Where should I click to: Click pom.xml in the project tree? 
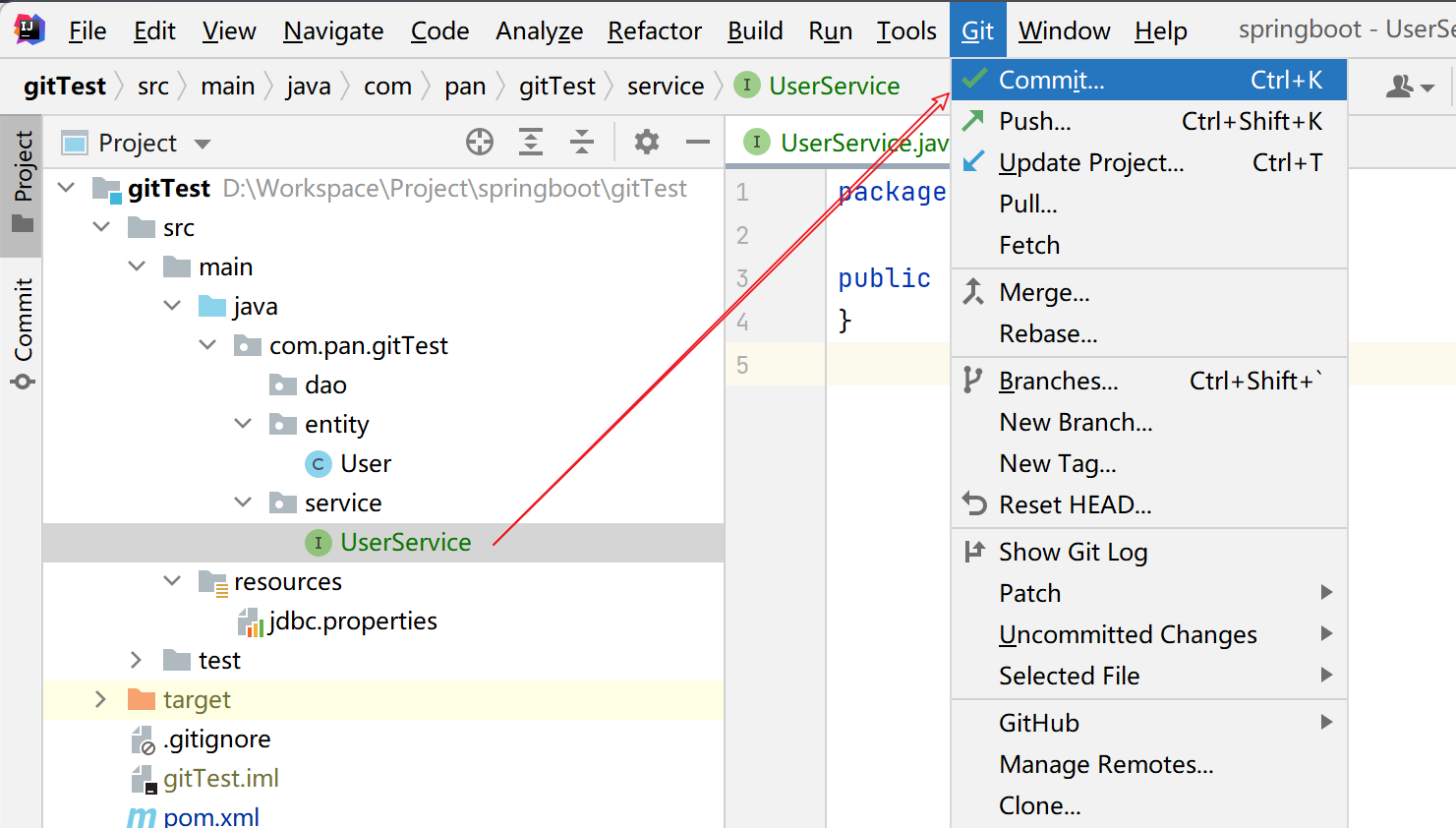click(210, 816)
